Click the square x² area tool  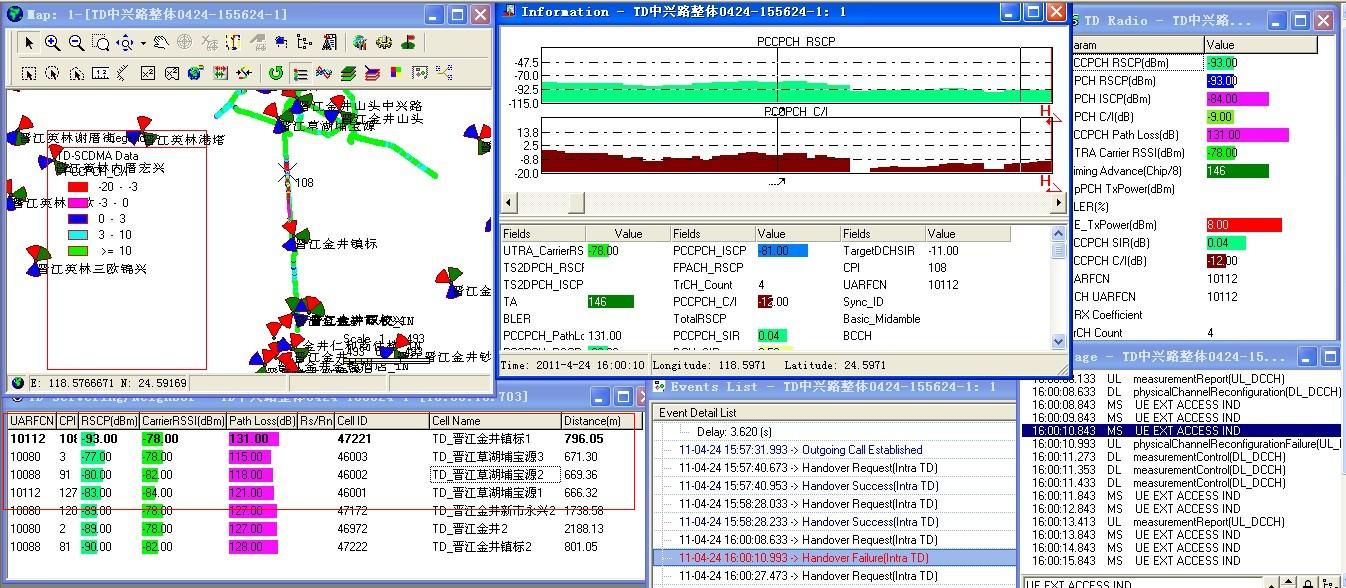pyautogui.click(x=147, y=73)
